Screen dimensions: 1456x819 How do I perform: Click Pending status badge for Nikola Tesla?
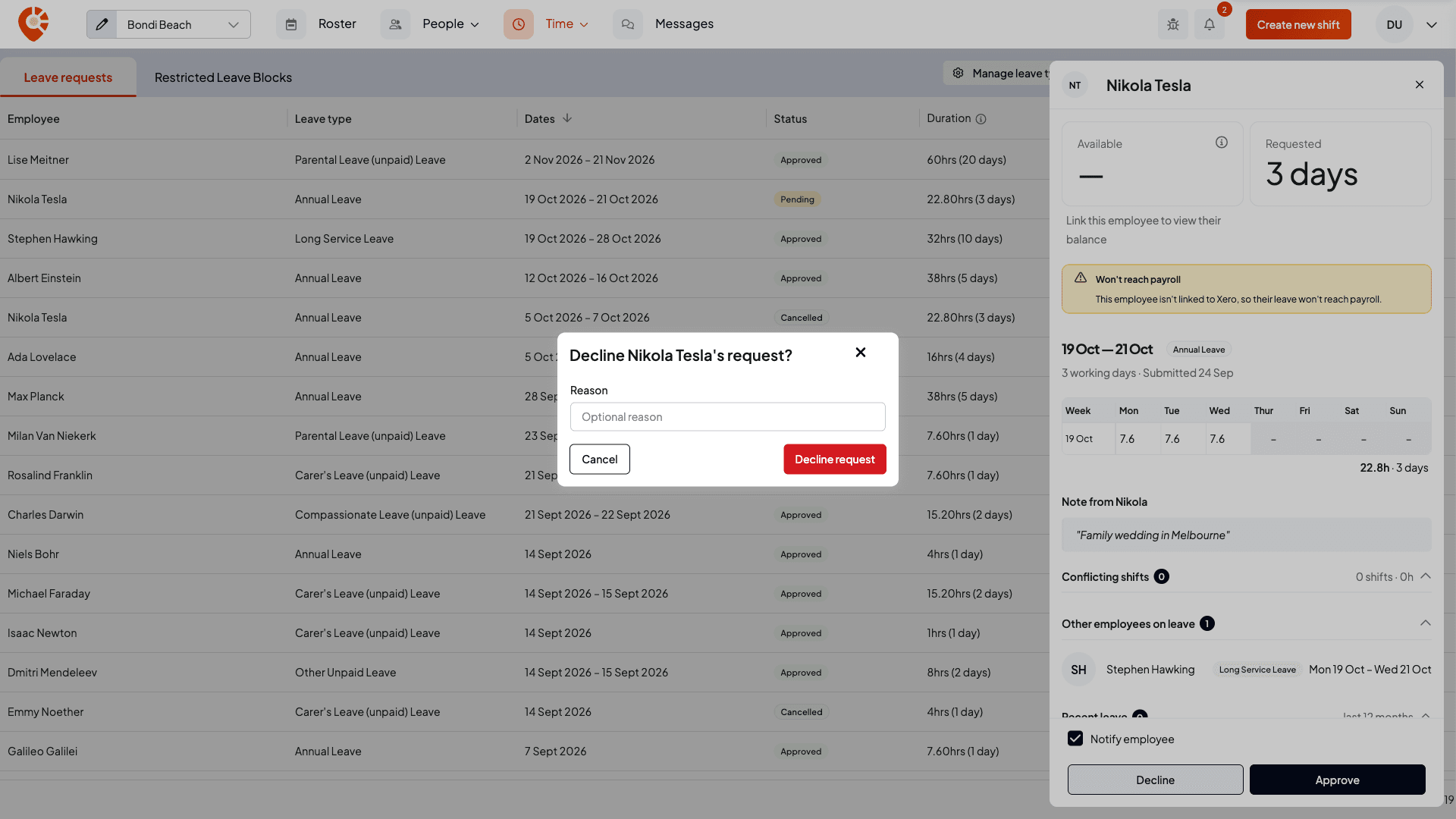pos(798,199)
